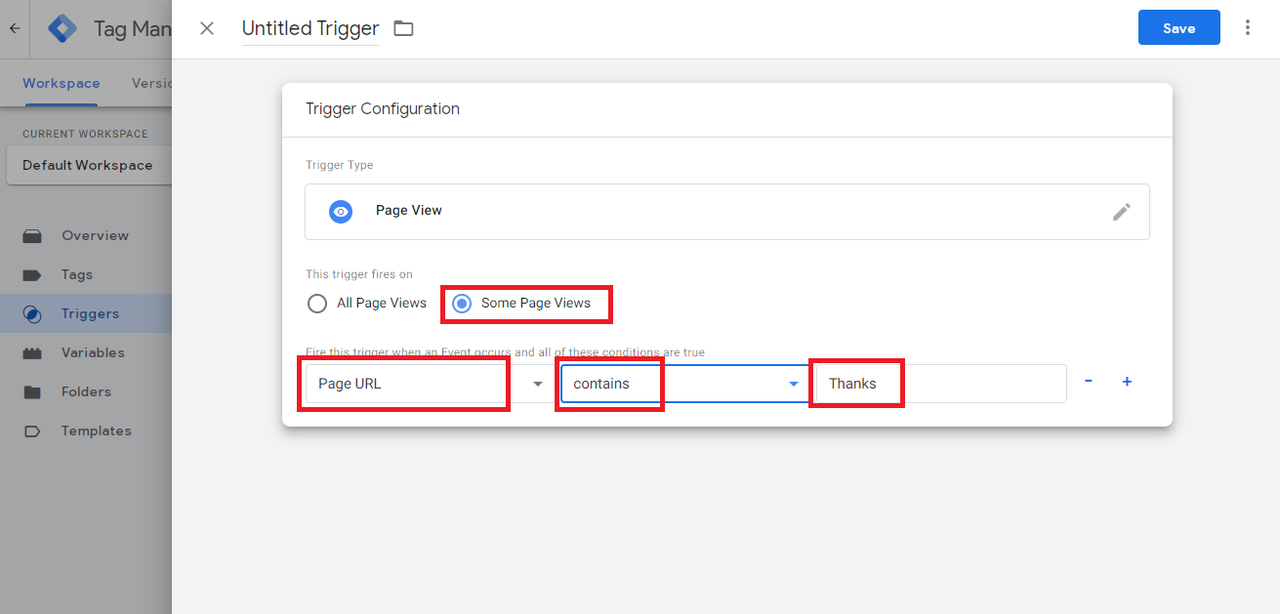Click the Tags sidebar icon

[x=32, y=275]
